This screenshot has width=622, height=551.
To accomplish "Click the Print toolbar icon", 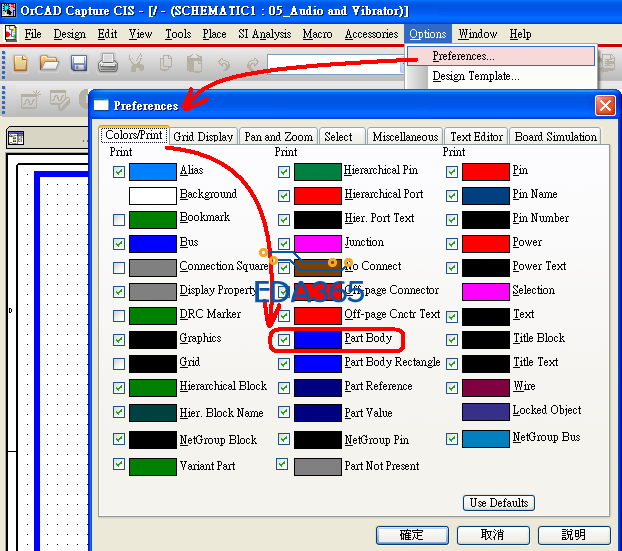I will click(108, 63).
